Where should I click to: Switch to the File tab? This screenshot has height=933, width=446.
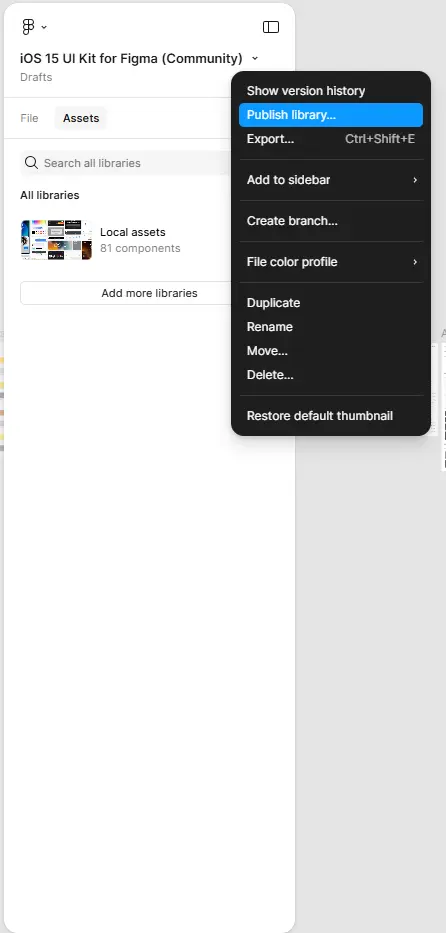point(29,118)
